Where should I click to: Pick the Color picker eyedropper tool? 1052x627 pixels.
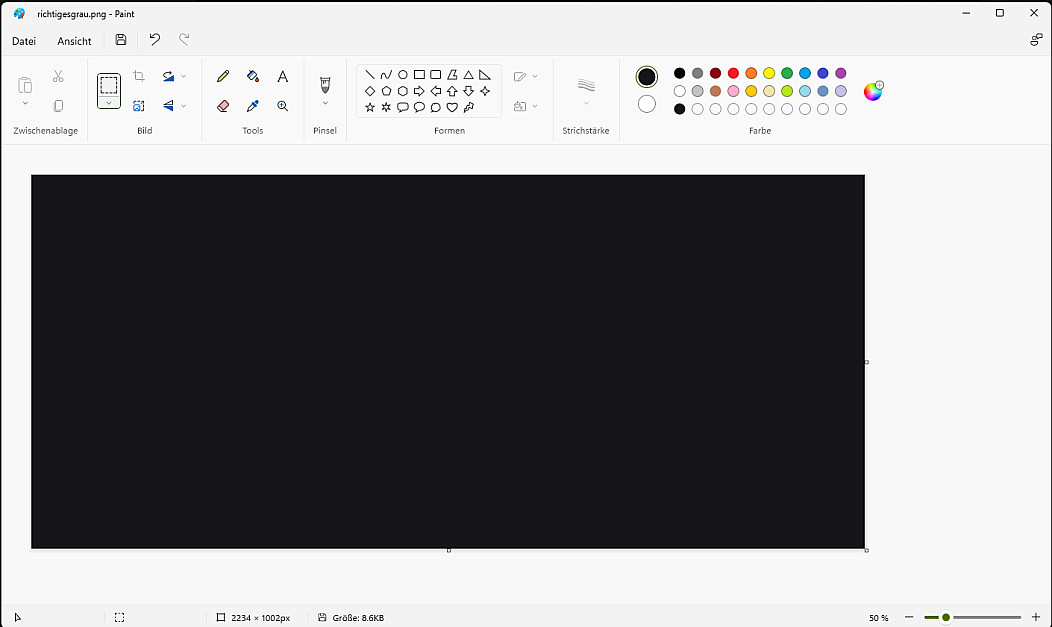point(253,105)
